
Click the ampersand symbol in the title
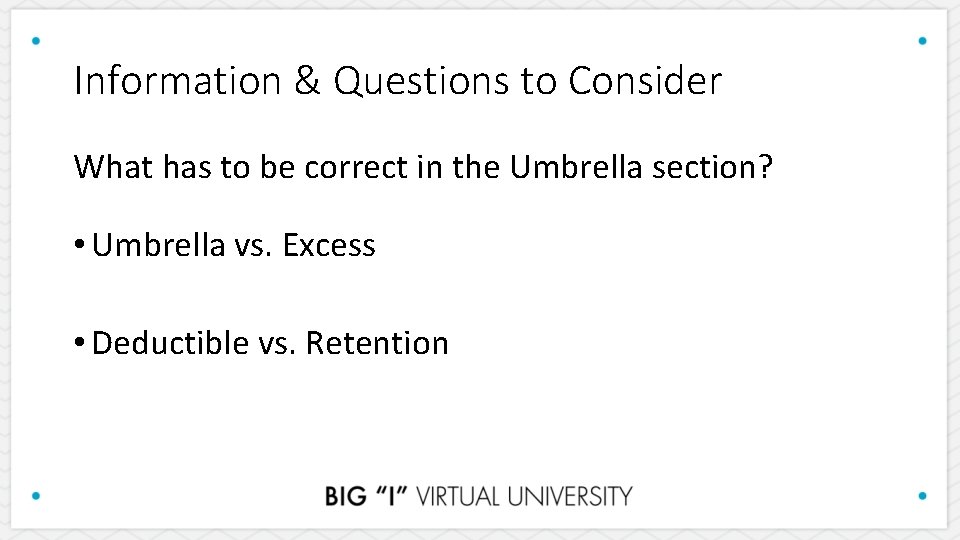click(x=306, y=81)
